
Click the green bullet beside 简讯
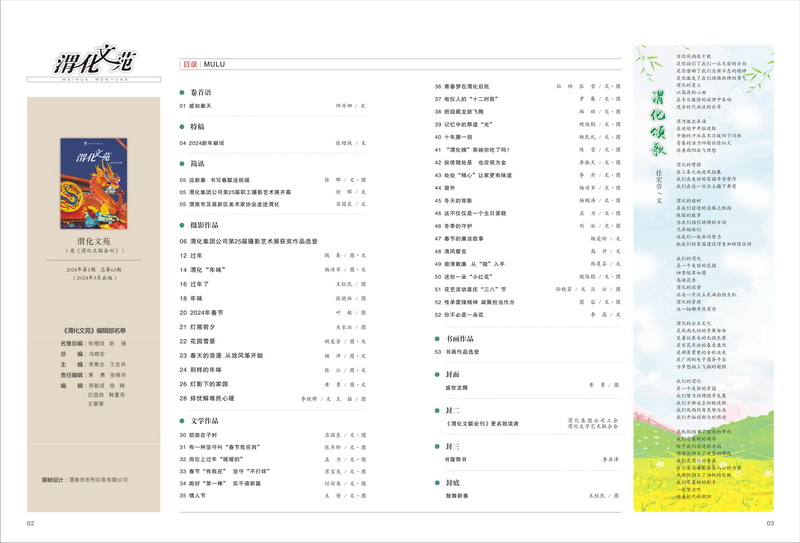click(x=183, y=164)
